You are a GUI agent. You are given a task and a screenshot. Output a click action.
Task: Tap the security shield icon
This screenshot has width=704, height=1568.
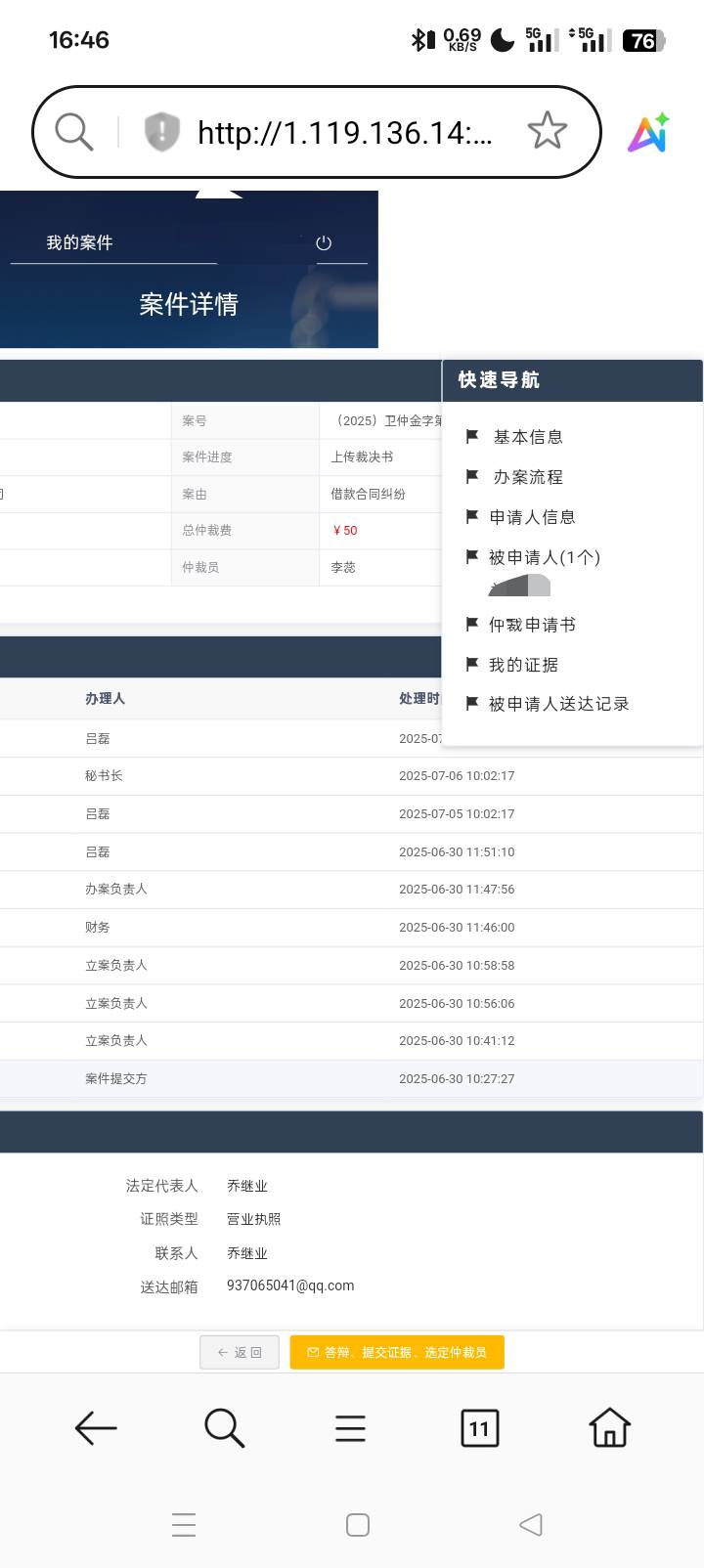coord(162,131)
